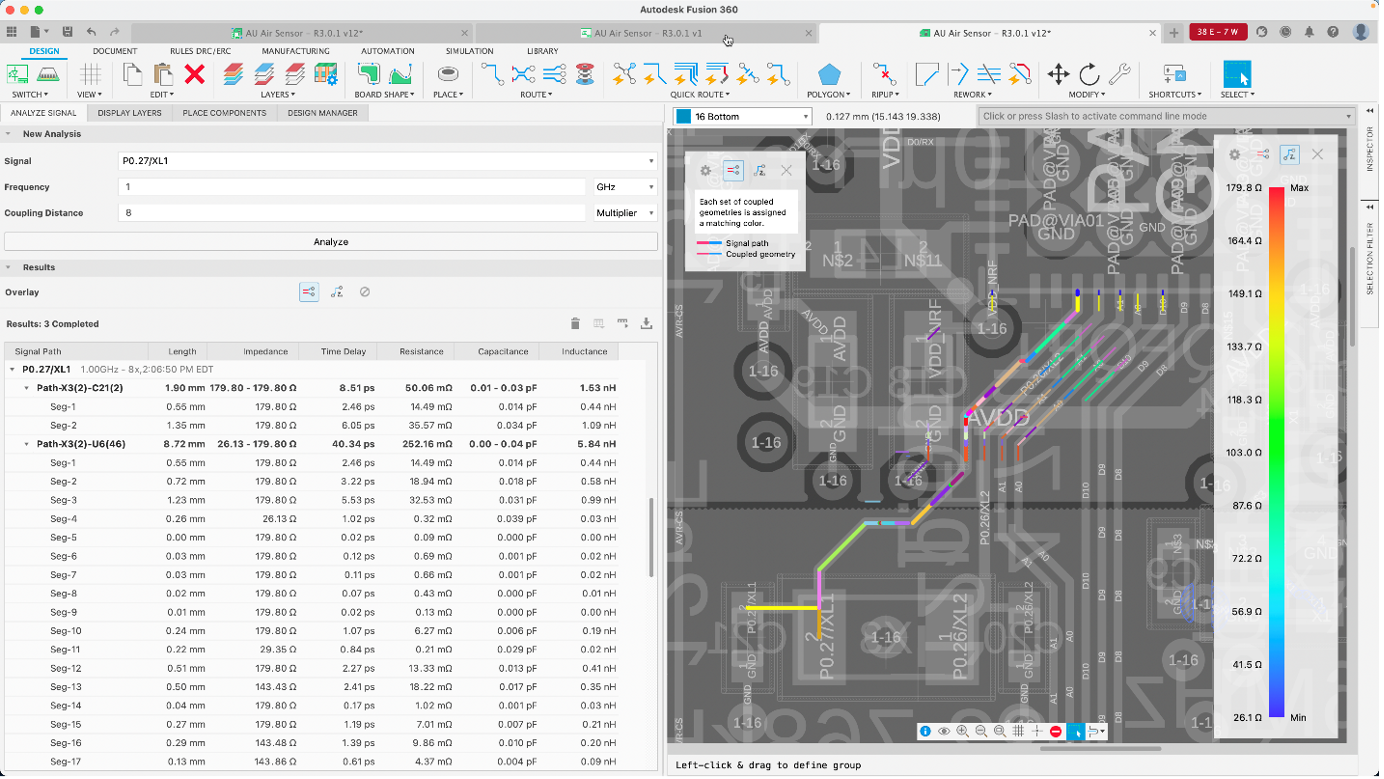Viewport: 1384px width, 779px height.
Task: Click the Frequency input field
Action: pyautogui.click(x=351, y=187)
